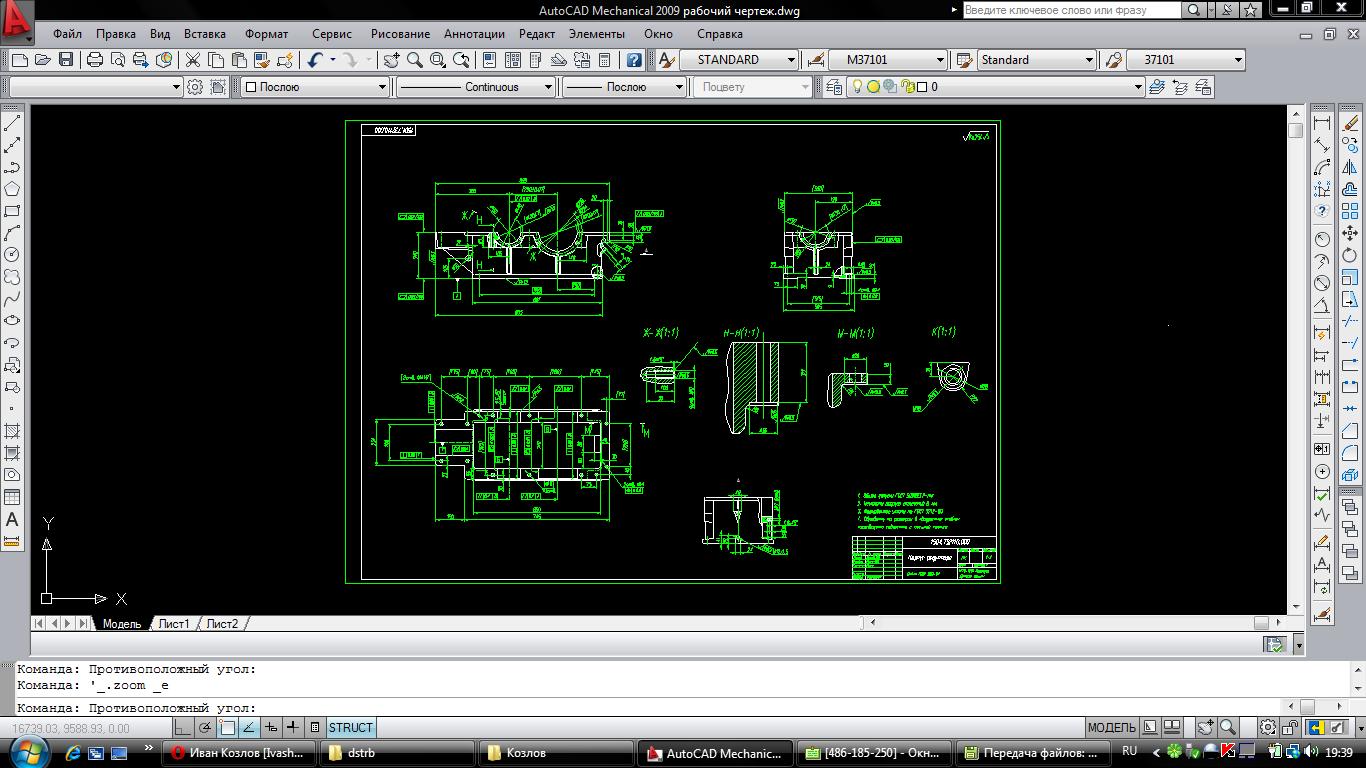Activate the realtime Zoom magnifier tool

[415, 60]
